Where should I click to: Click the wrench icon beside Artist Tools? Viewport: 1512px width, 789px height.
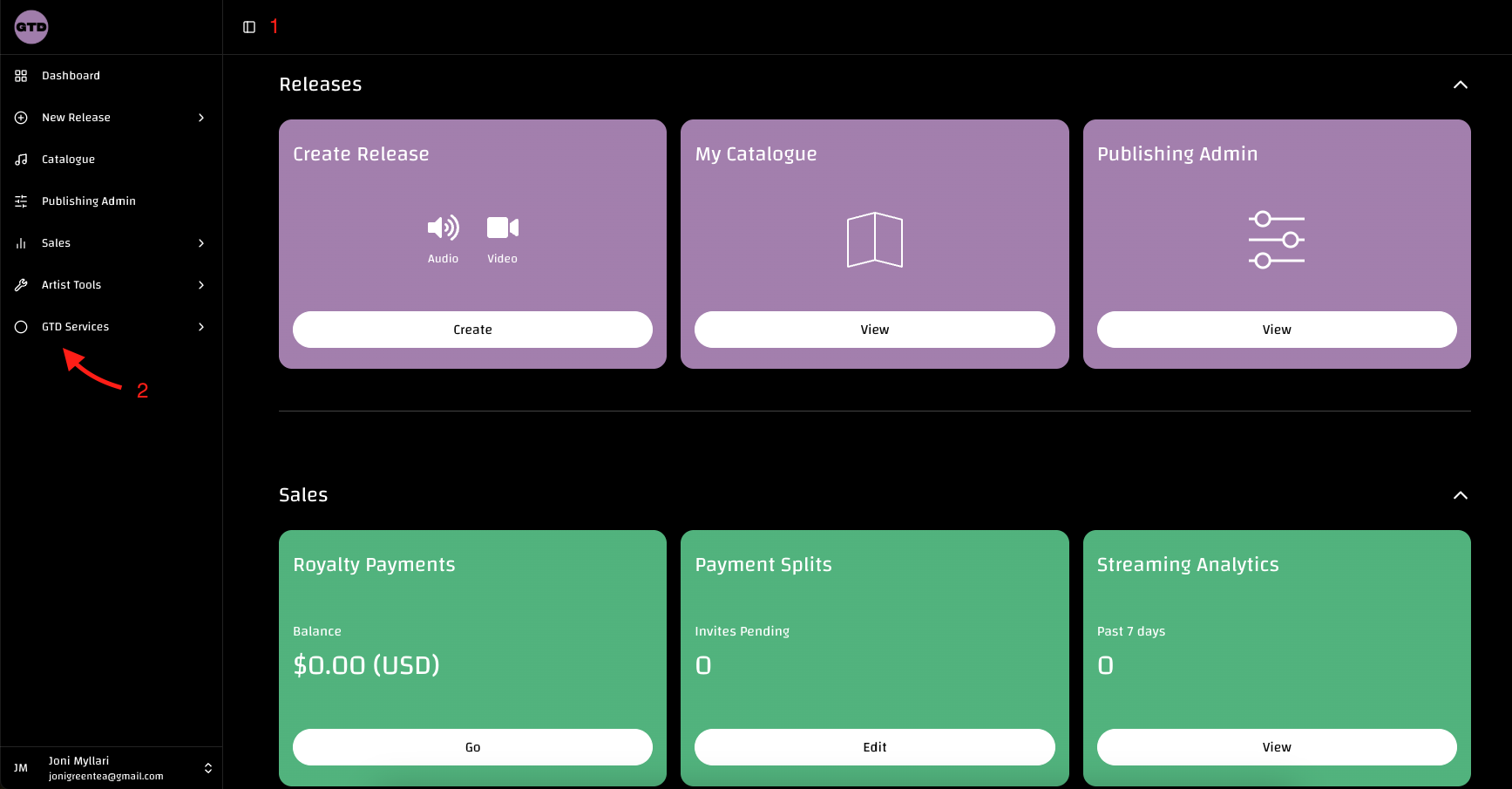21,284
